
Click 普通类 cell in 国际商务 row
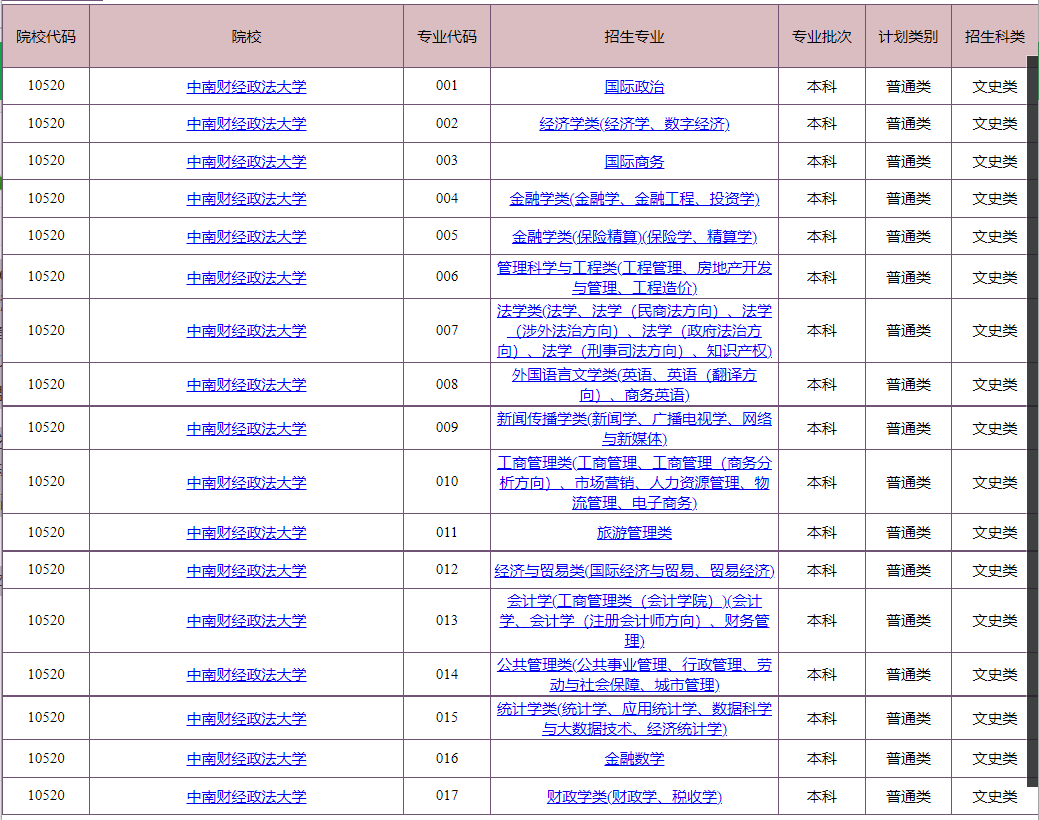[908, 162]
